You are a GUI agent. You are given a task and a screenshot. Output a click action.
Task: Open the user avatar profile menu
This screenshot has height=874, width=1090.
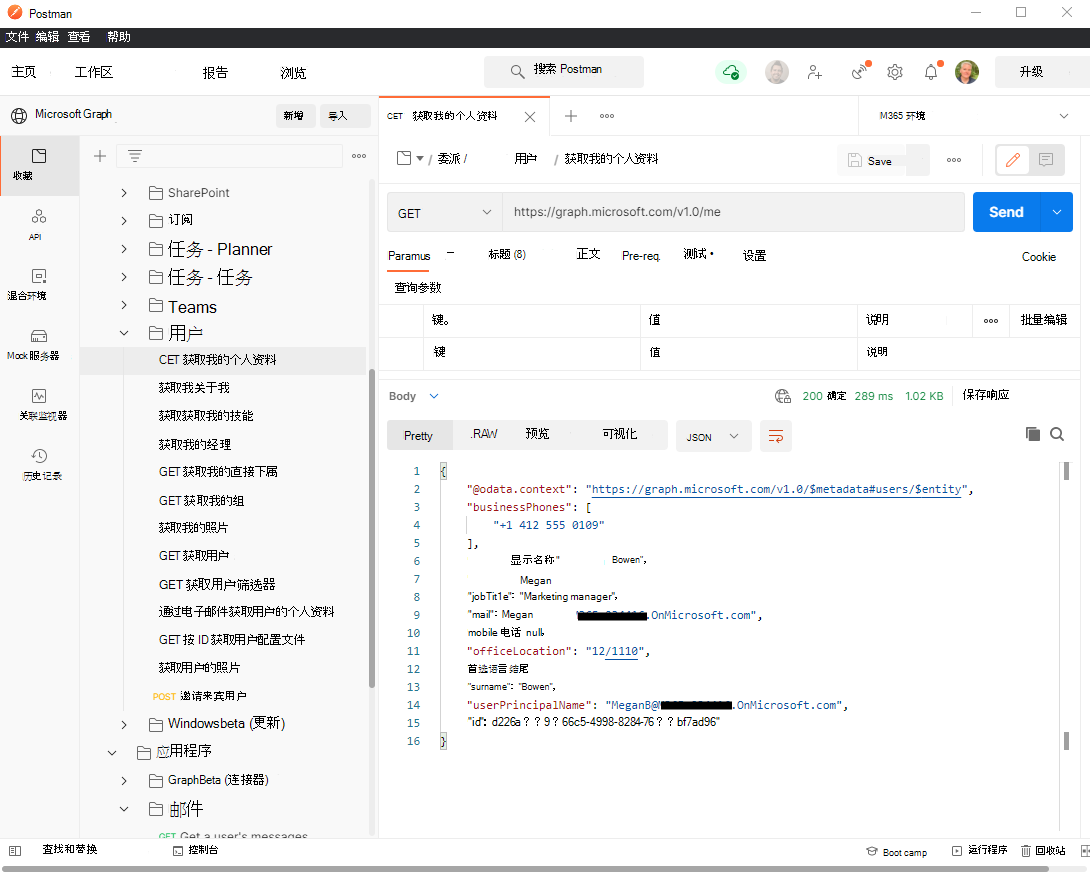click(966, 72)
